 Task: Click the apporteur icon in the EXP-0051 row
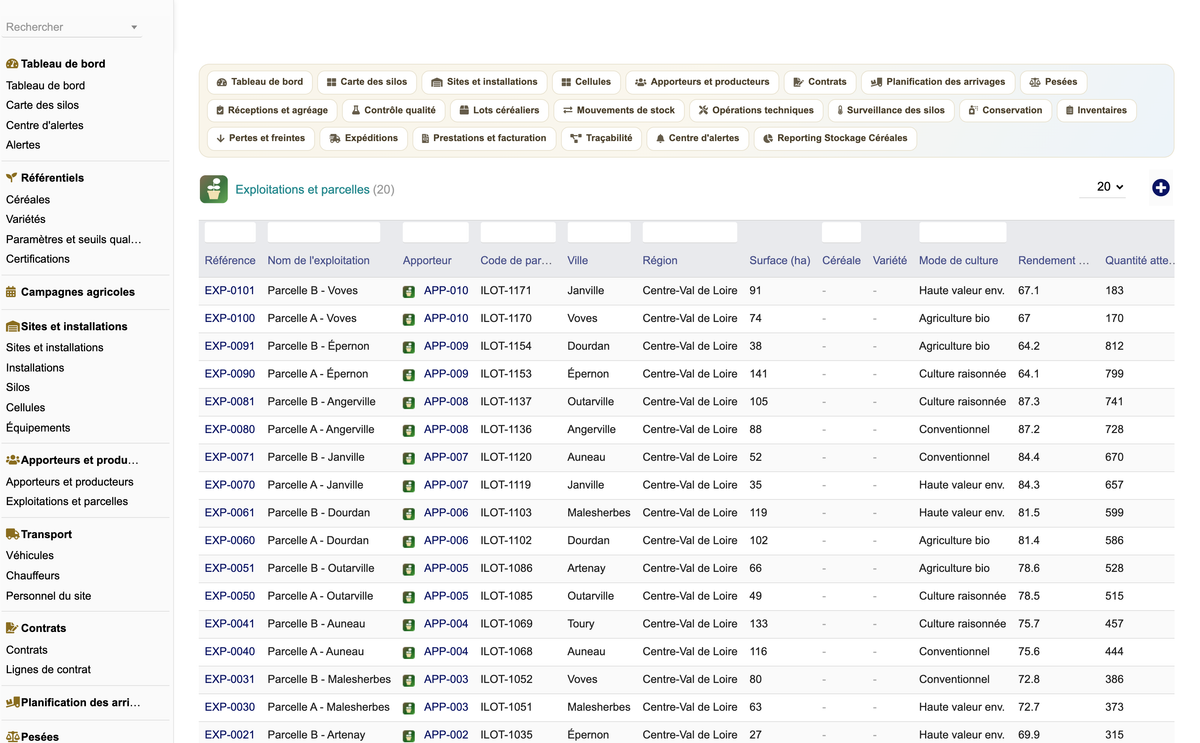(409, 569)
